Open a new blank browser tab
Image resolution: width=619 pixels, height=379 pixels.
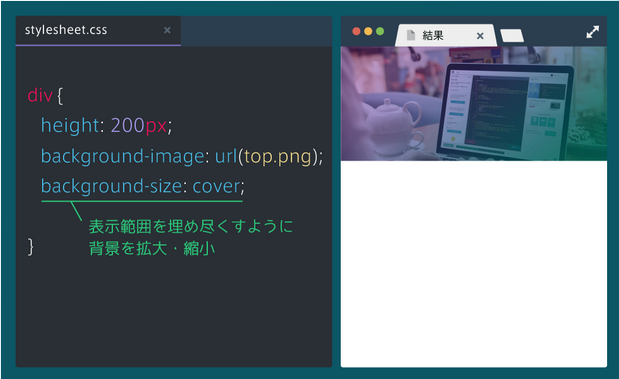(512, 36)
